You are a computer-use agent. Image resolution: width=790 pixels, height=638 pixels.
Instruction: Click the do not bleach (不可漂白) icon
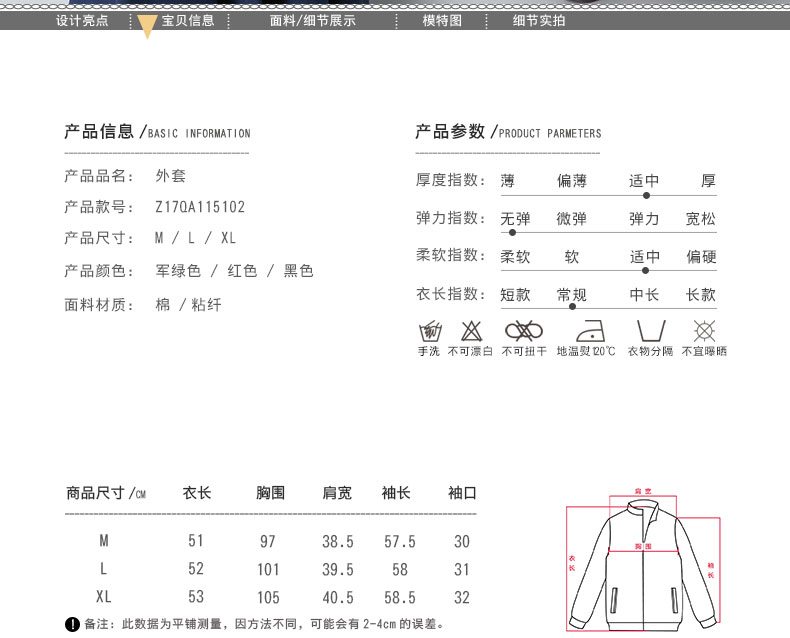470,331
